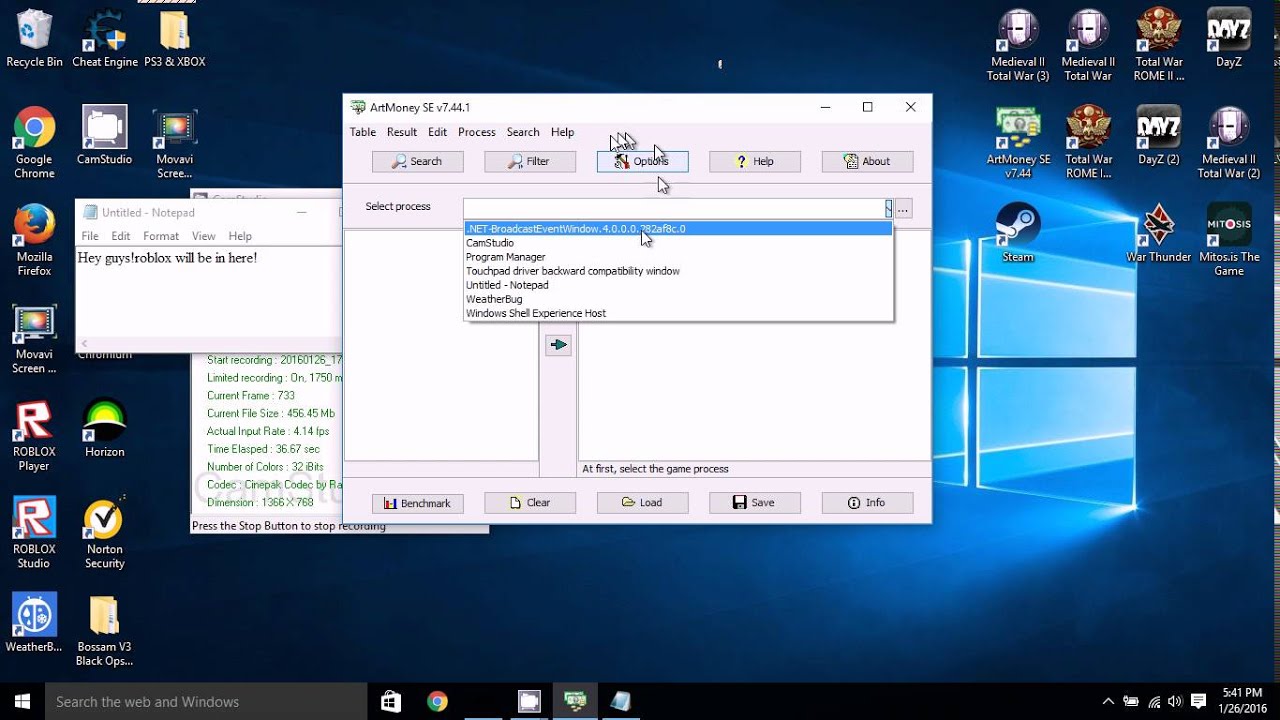Viewport: 1280px width, 720px height.
Task: Click the About button
Action: (x=867, y=161)
